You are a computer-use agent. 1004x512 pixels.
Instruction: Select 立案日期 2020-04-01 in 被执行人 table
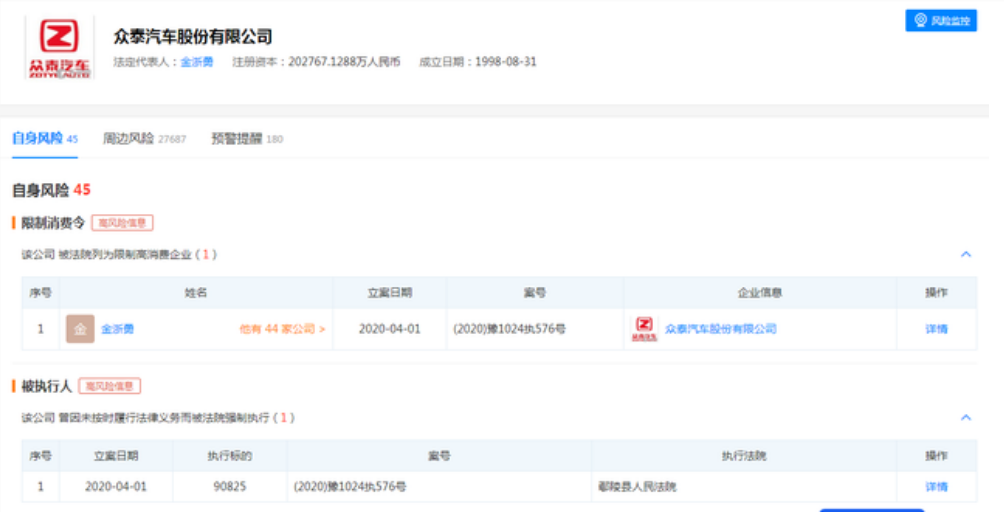116,487
